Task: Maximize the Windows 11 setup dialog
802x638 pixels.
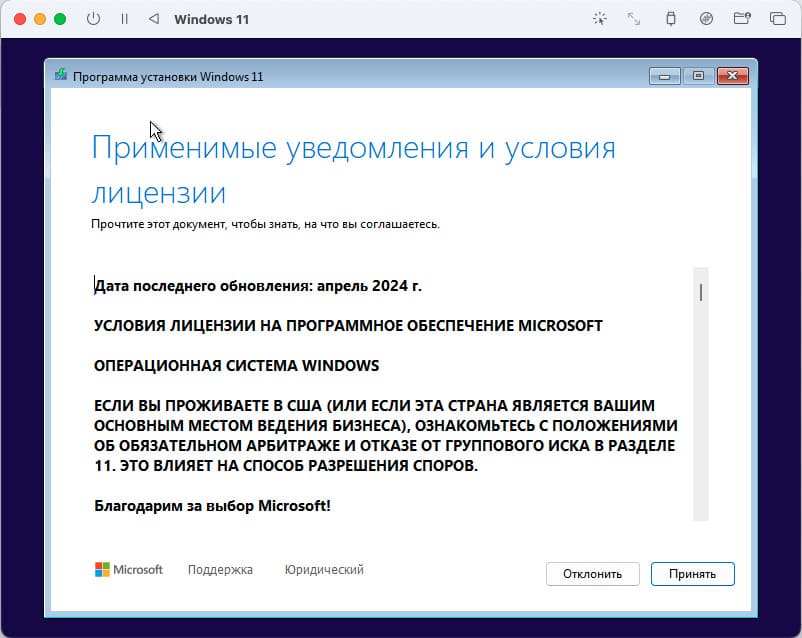Action: coord(698,76)
